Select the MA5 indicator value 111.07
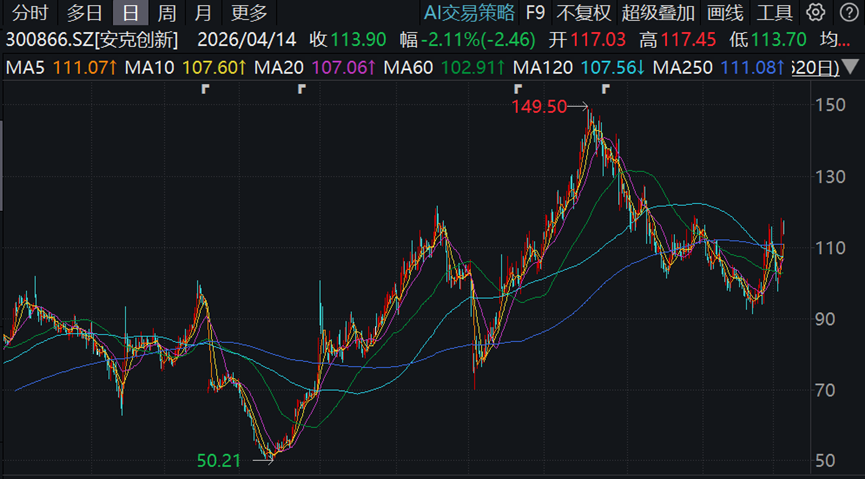 (86, 68)
